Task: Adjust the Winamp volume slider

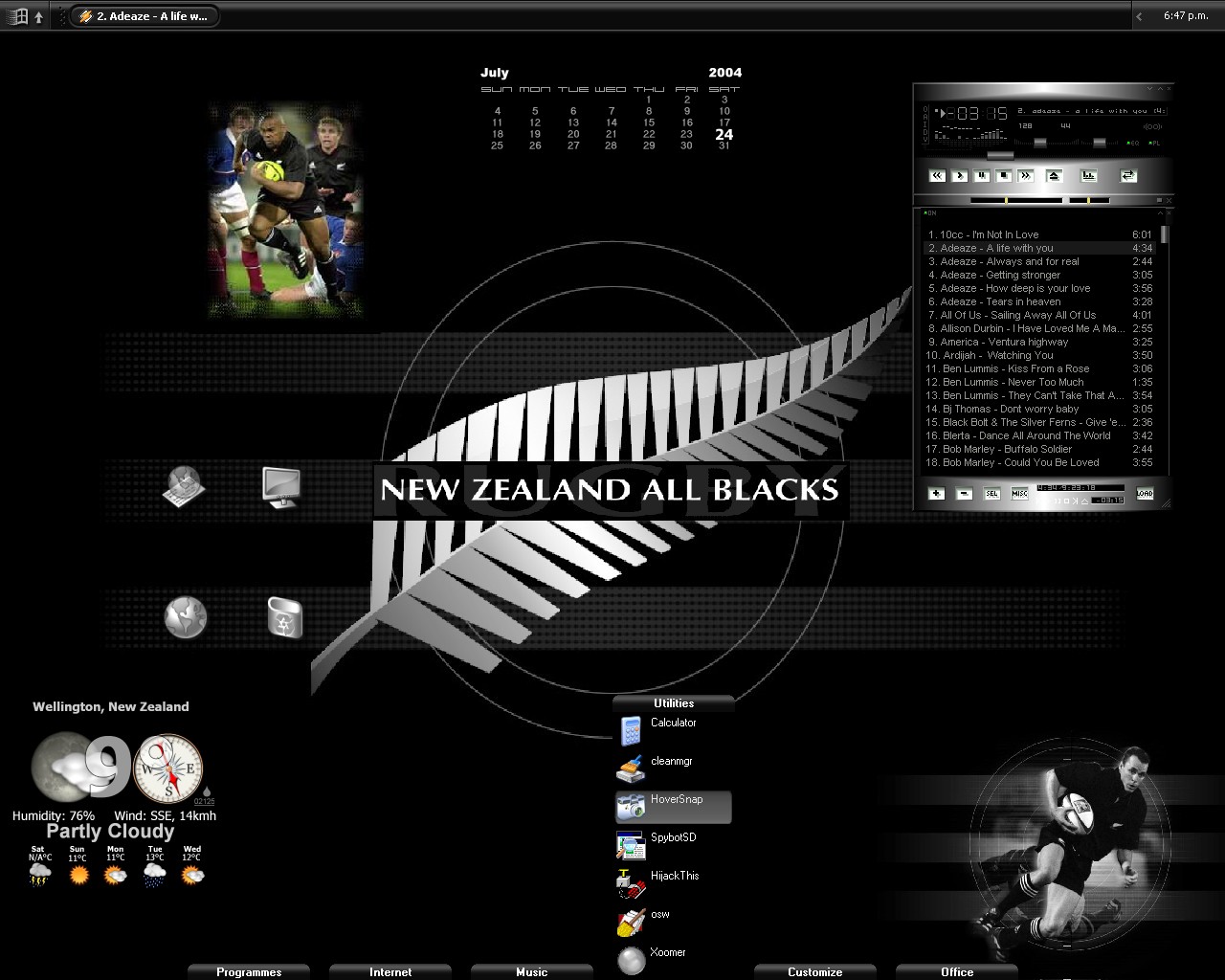Action: (x=1040, y=142)
